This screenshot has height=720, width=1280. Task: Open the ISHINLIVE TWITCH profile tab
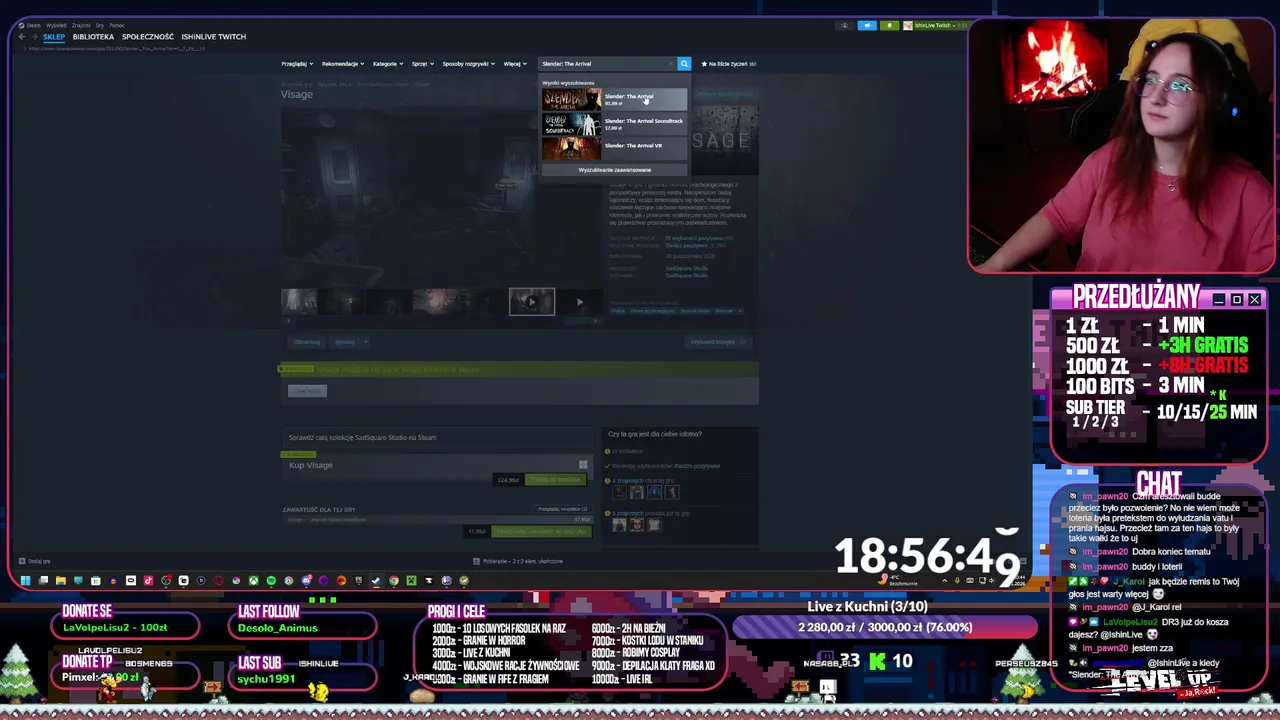[x=214, y=37]
